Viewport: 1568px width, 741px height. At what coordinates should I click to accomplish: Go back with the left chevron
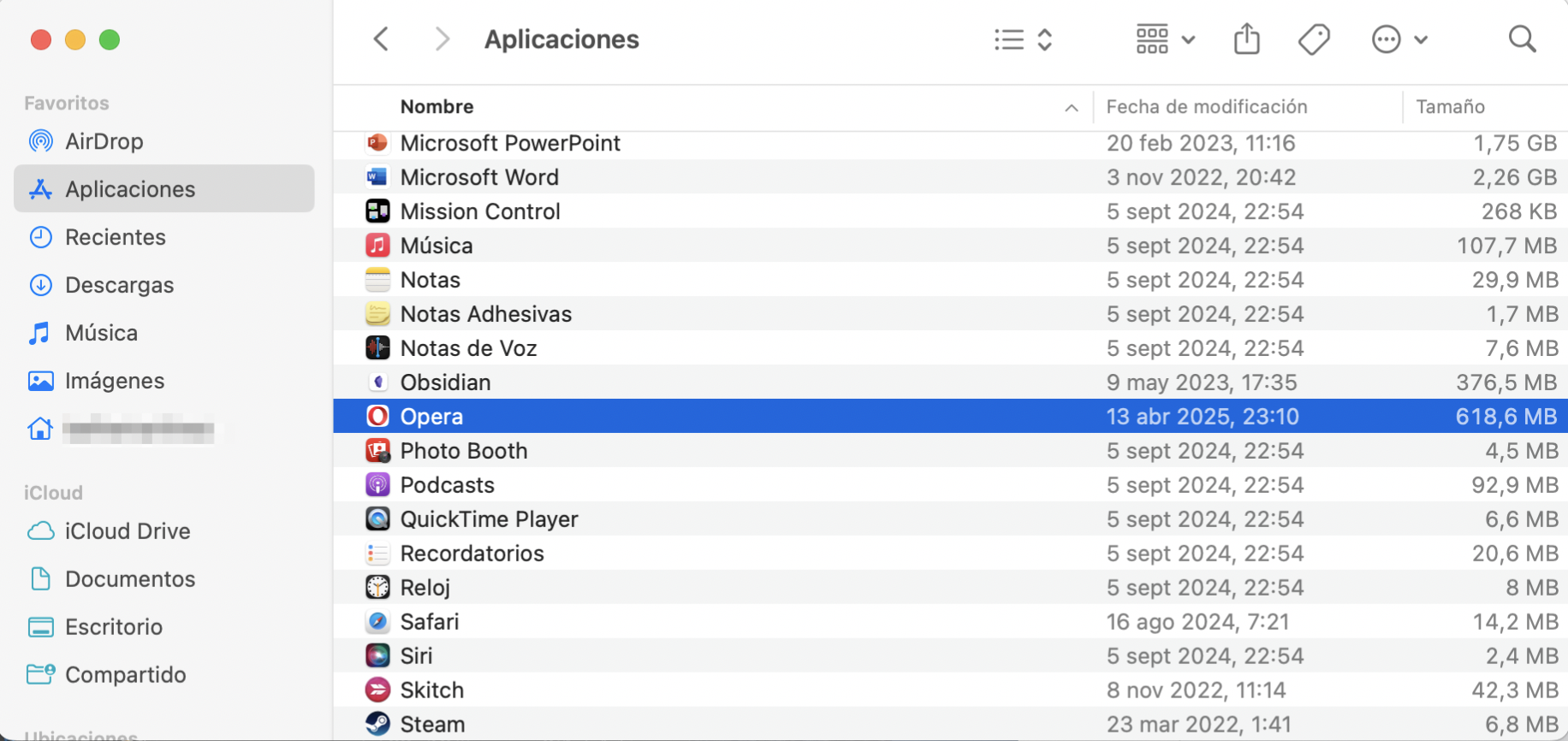point(382,39)
